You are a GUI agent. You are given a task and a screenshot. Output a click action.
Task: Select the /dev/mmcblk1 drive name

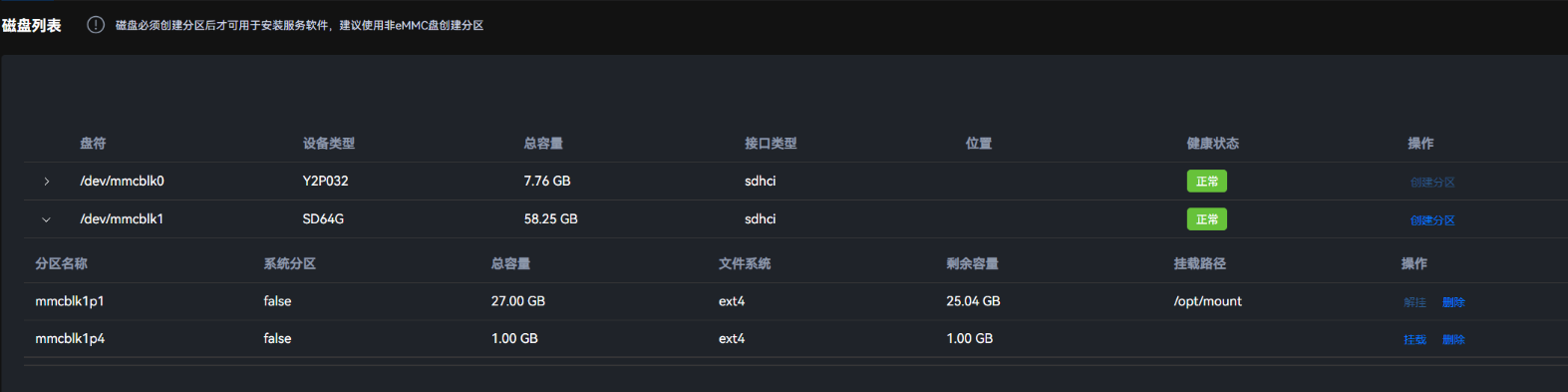(122, 219)
